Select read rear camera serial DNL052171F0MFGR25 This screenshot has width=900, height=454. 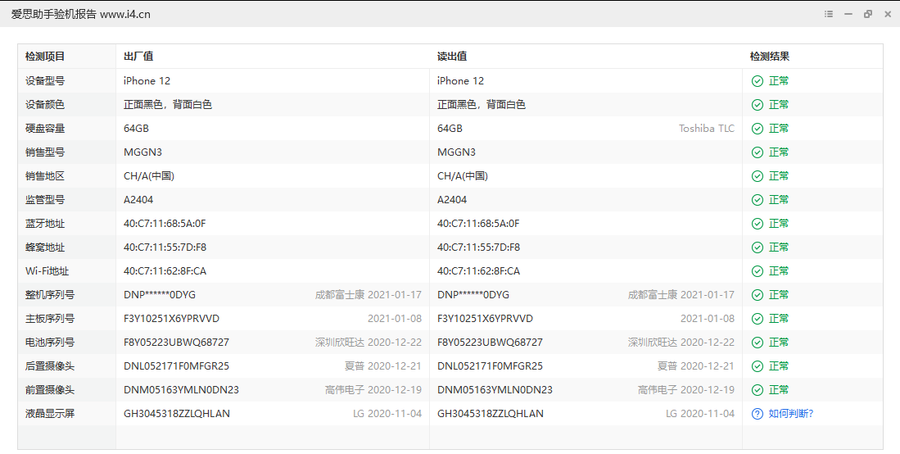point(490,366)
